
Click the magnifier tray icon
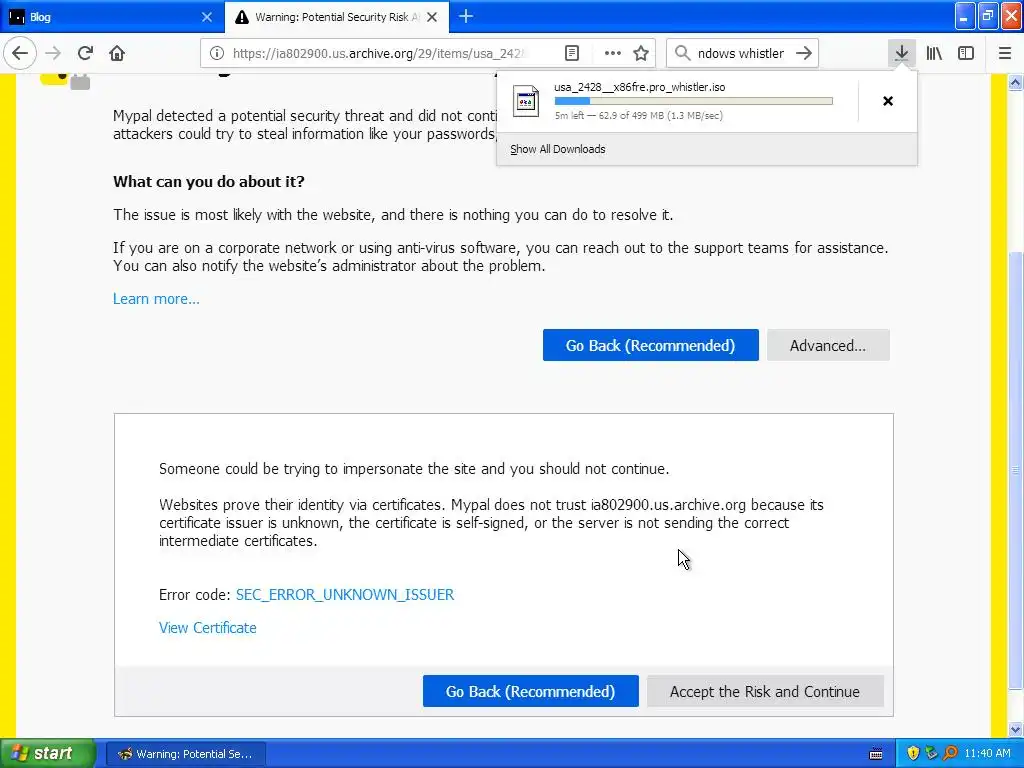pos(950,753)
